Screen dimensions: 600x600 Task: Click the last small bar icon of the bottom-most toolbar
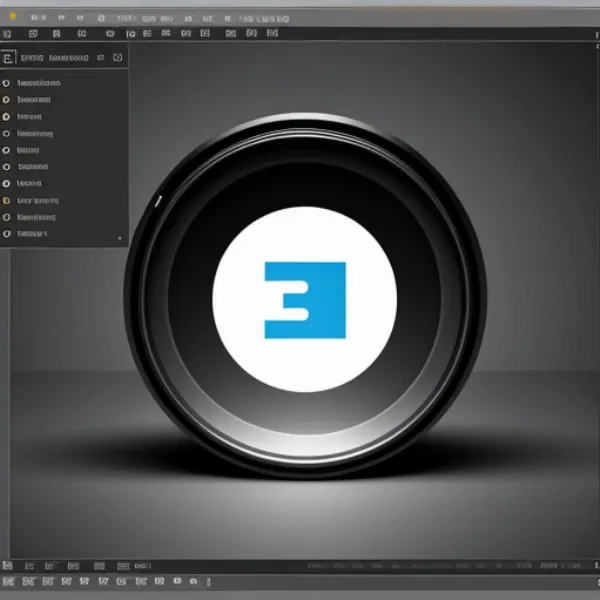click(x=208, y=582)
